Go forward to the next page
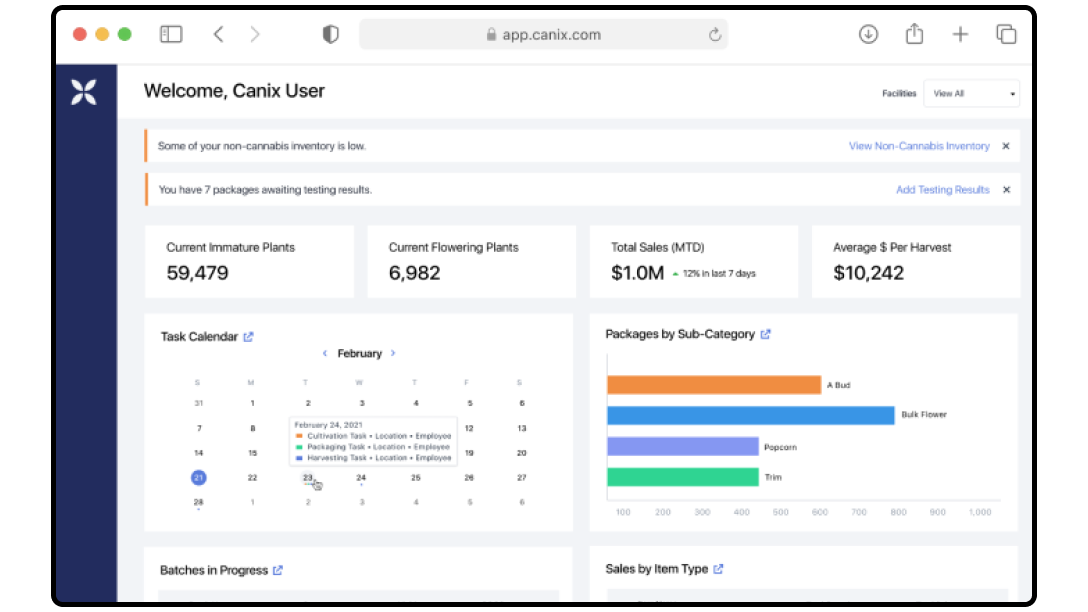The width and height of the screenshot is (1088, 612). click(x=255, y=34)
